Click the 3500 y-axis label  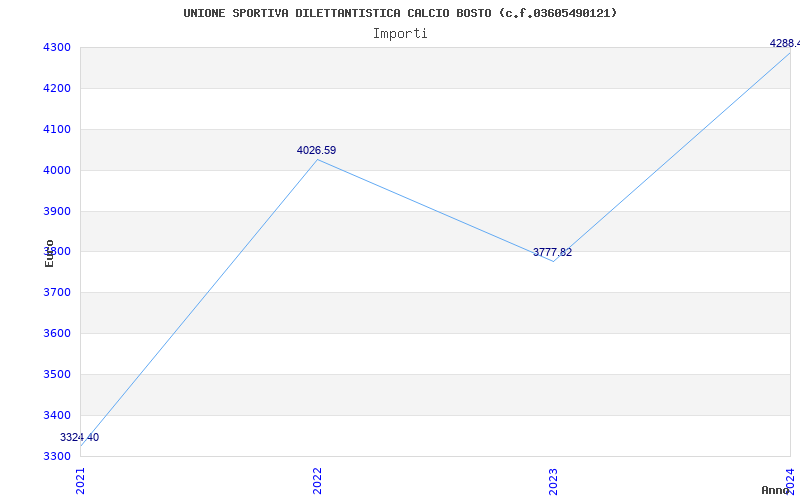tap(57, 374)
